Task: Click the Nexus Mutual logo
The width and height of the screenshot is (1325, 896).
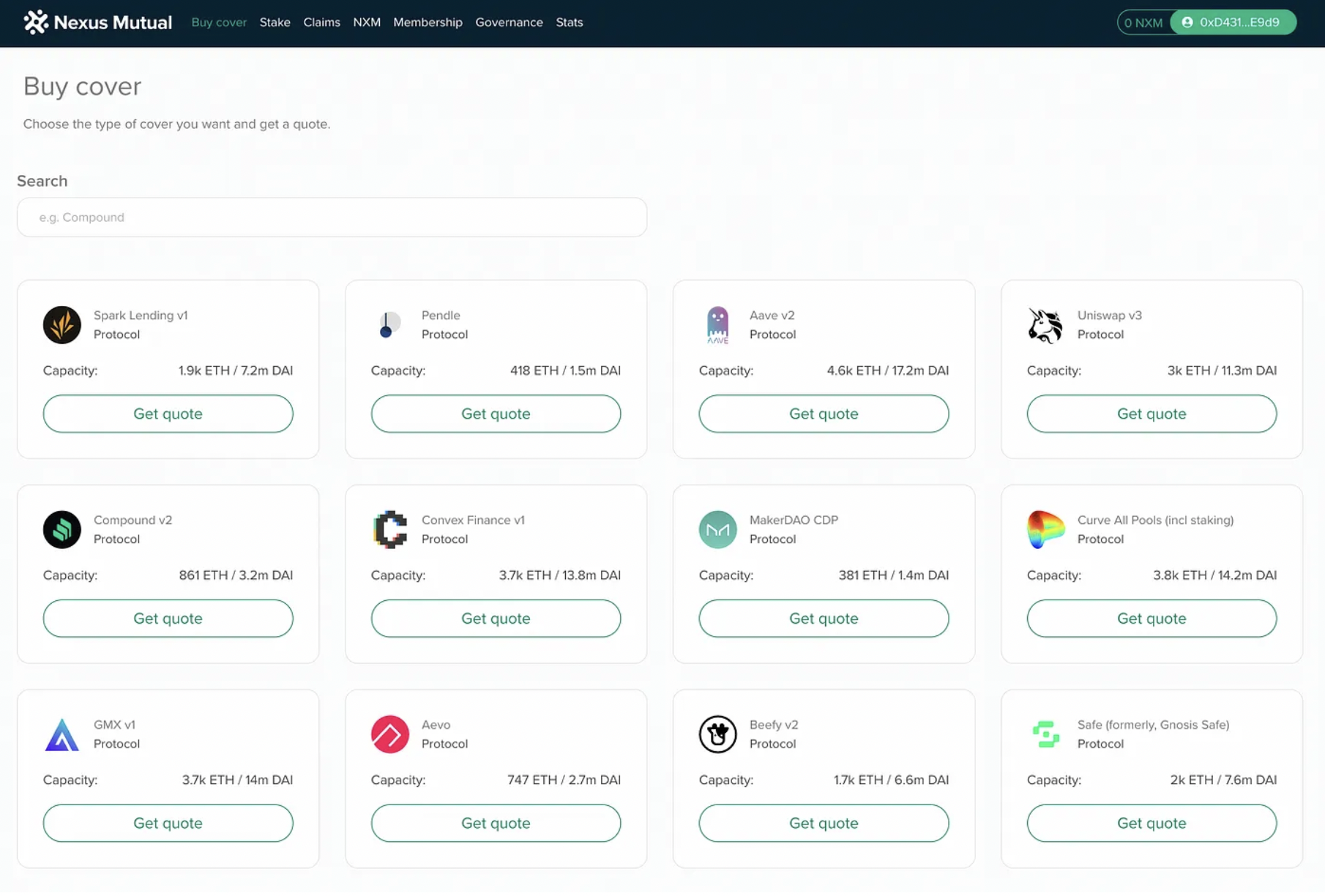Action: [97, 22]
